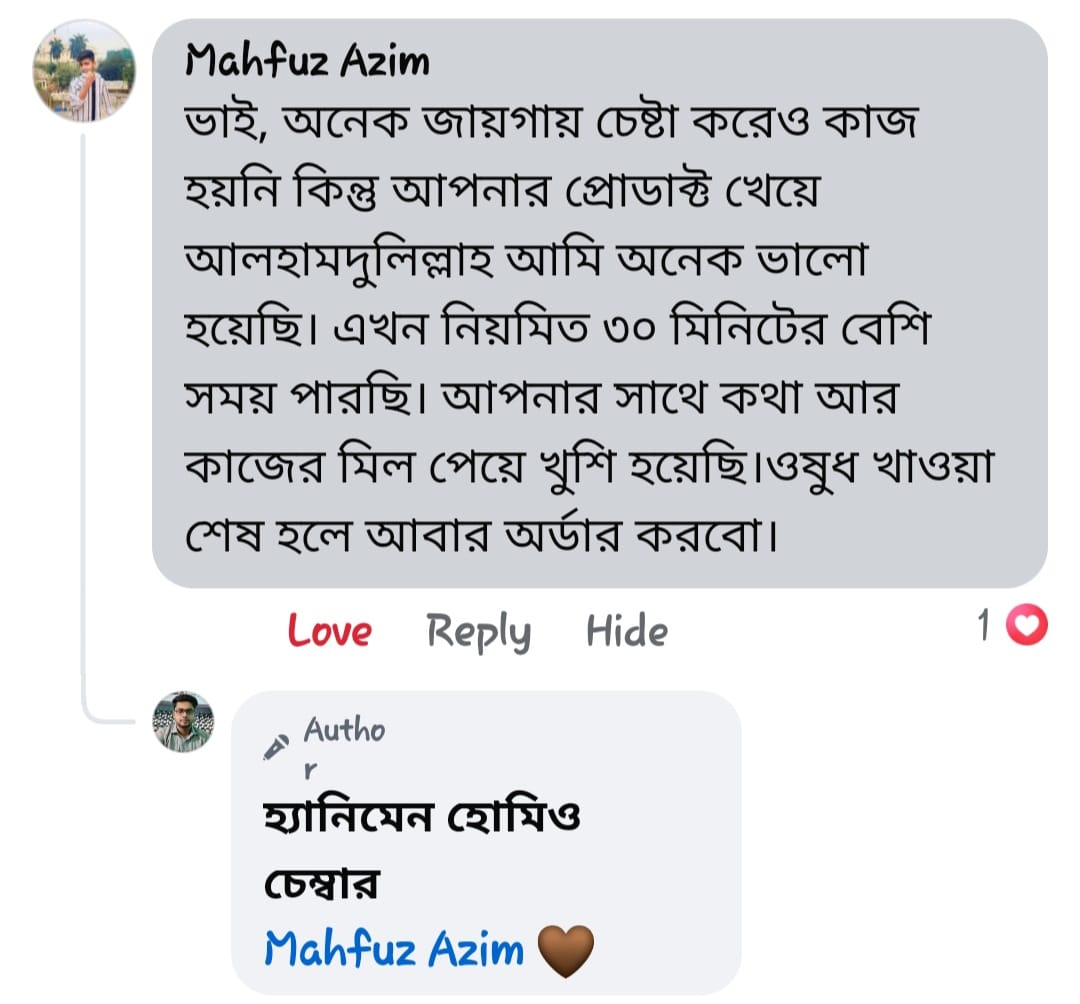Open the author's profile picture in reply
Viewport: 1080px width, 1004px height.
[x=183, y=721]
